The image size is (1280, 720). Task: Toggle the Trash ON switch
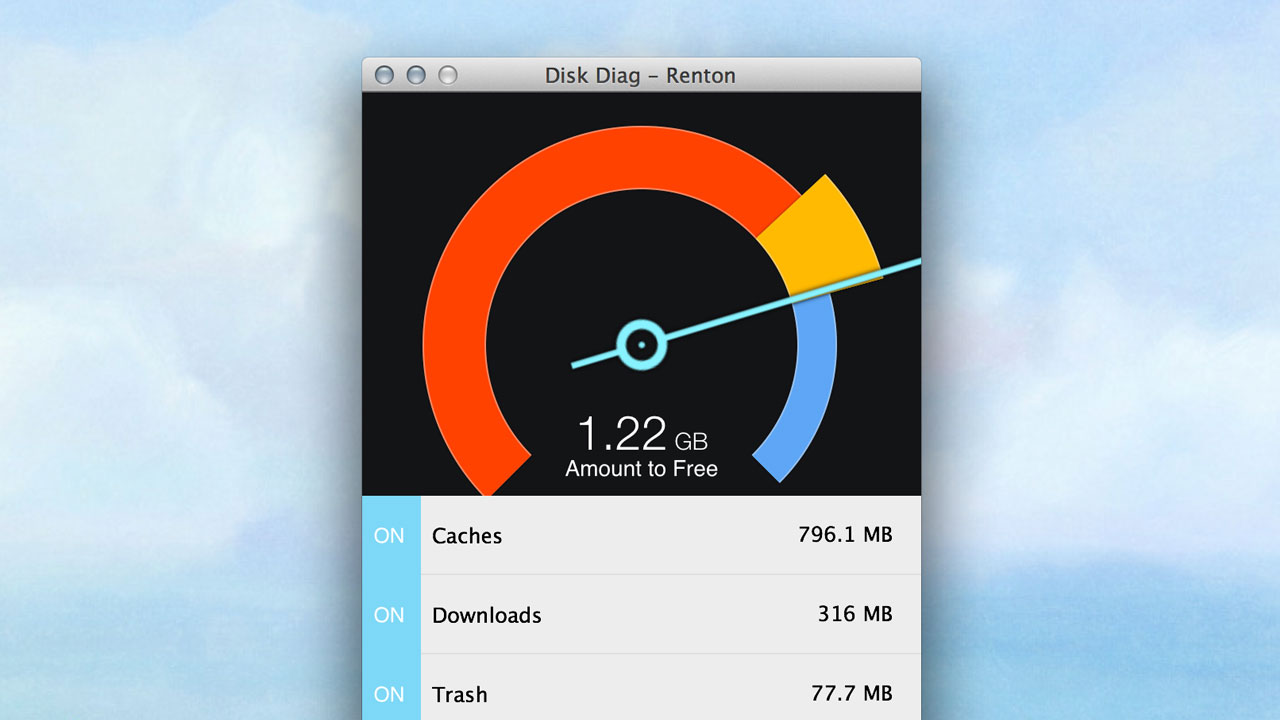pyautogui.click(x=390, y=692)
